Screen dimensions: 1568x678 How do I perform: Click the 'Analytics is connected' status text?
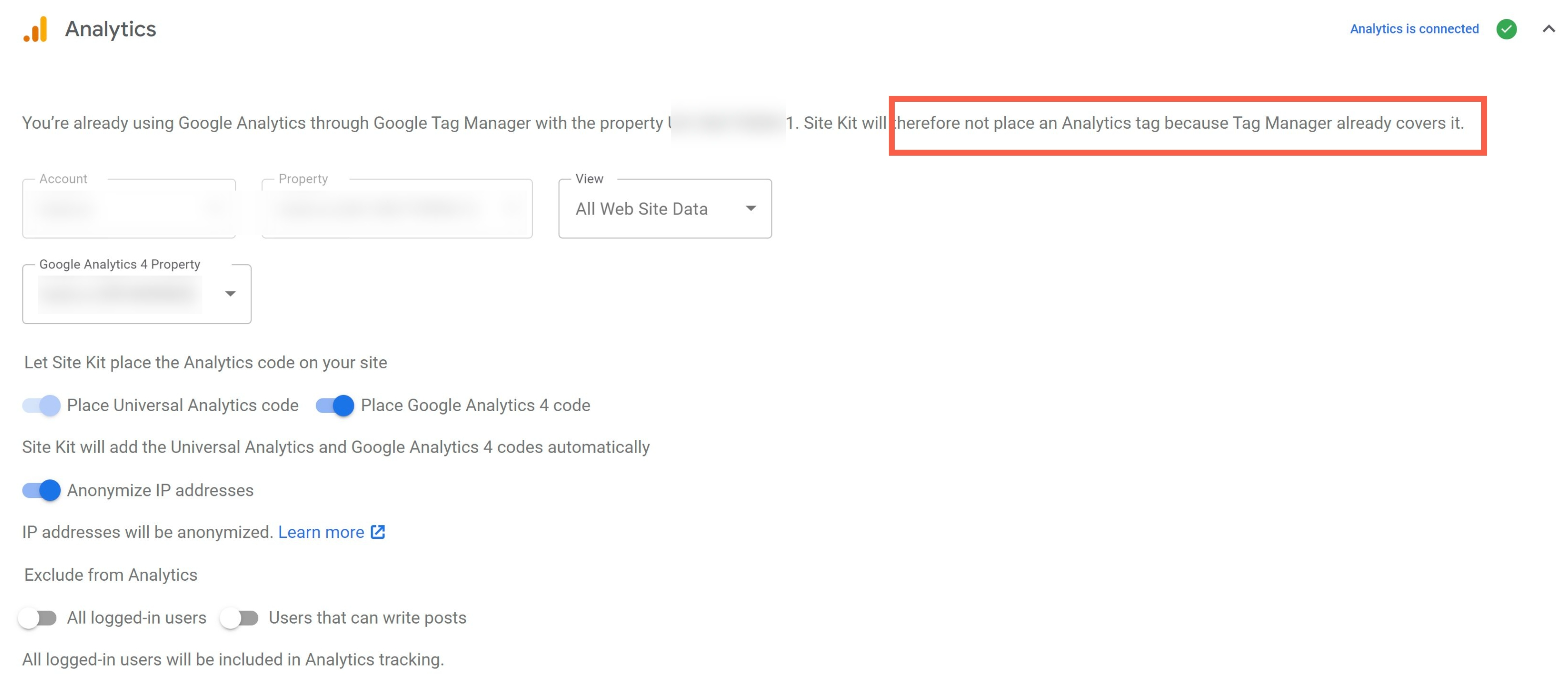[1414, 28]
